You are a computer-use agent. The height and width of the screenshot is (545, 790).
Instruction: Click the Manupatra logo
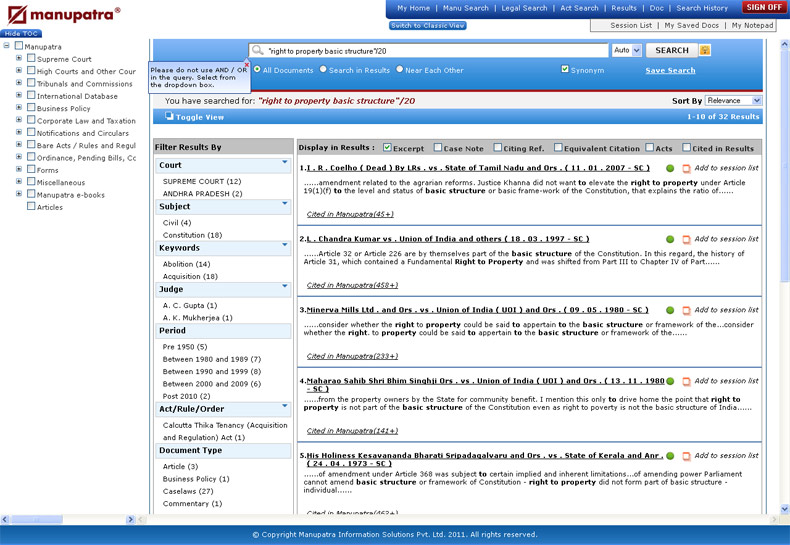(63, 14)
